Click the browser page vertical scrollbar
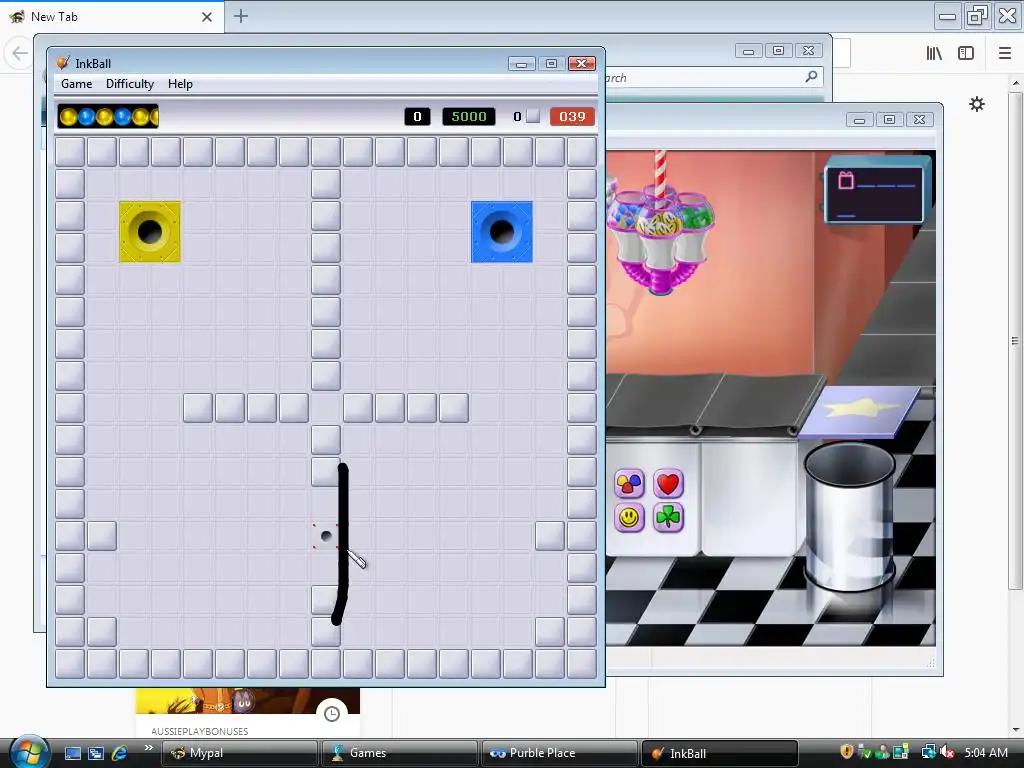 pyautogui.click(x=1015, y=340)
